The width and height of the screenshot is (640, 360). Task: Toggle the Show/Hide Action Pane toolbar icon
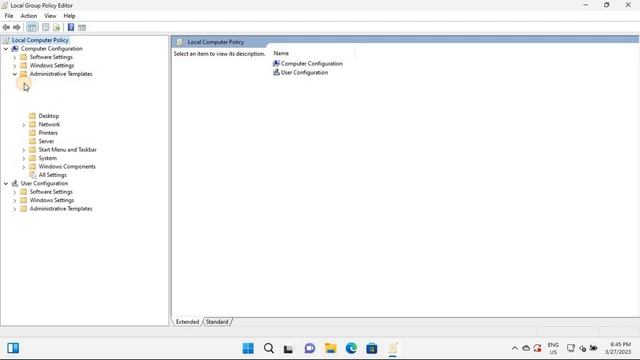tap(82, 27)
